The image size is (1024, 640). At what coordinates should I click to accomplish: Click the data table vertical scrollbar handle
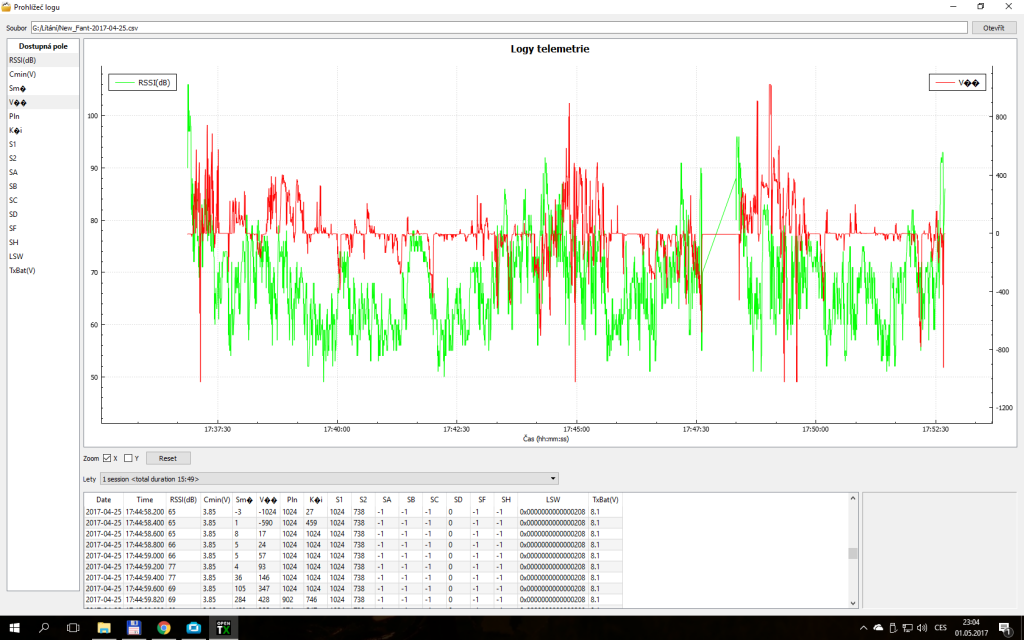(x=853, y=553)
